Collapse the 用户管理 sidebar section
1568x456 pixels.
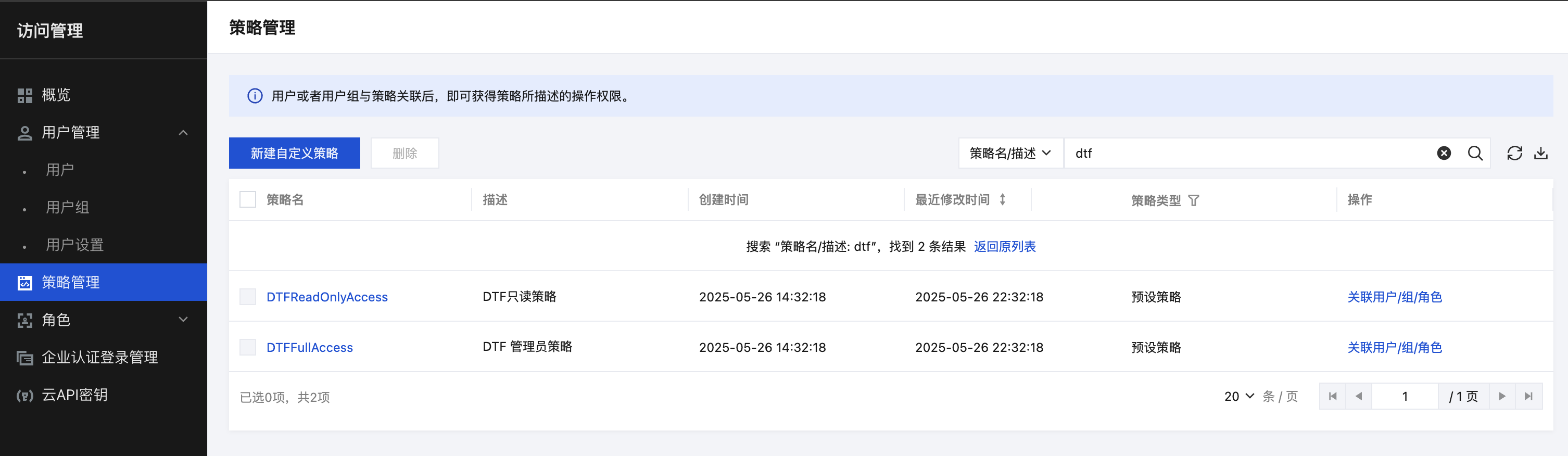(x=183, y=133)
